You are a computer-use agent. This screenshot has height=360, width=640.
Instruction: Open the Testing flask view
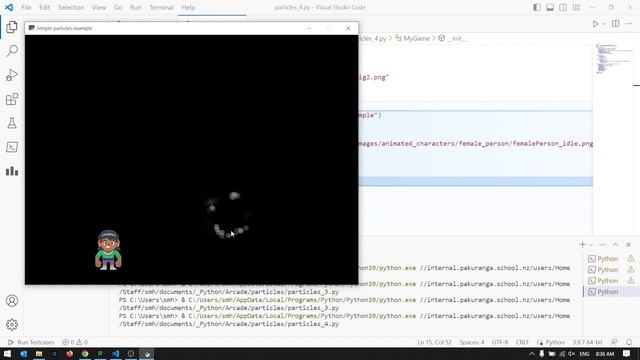click(12, 123)
